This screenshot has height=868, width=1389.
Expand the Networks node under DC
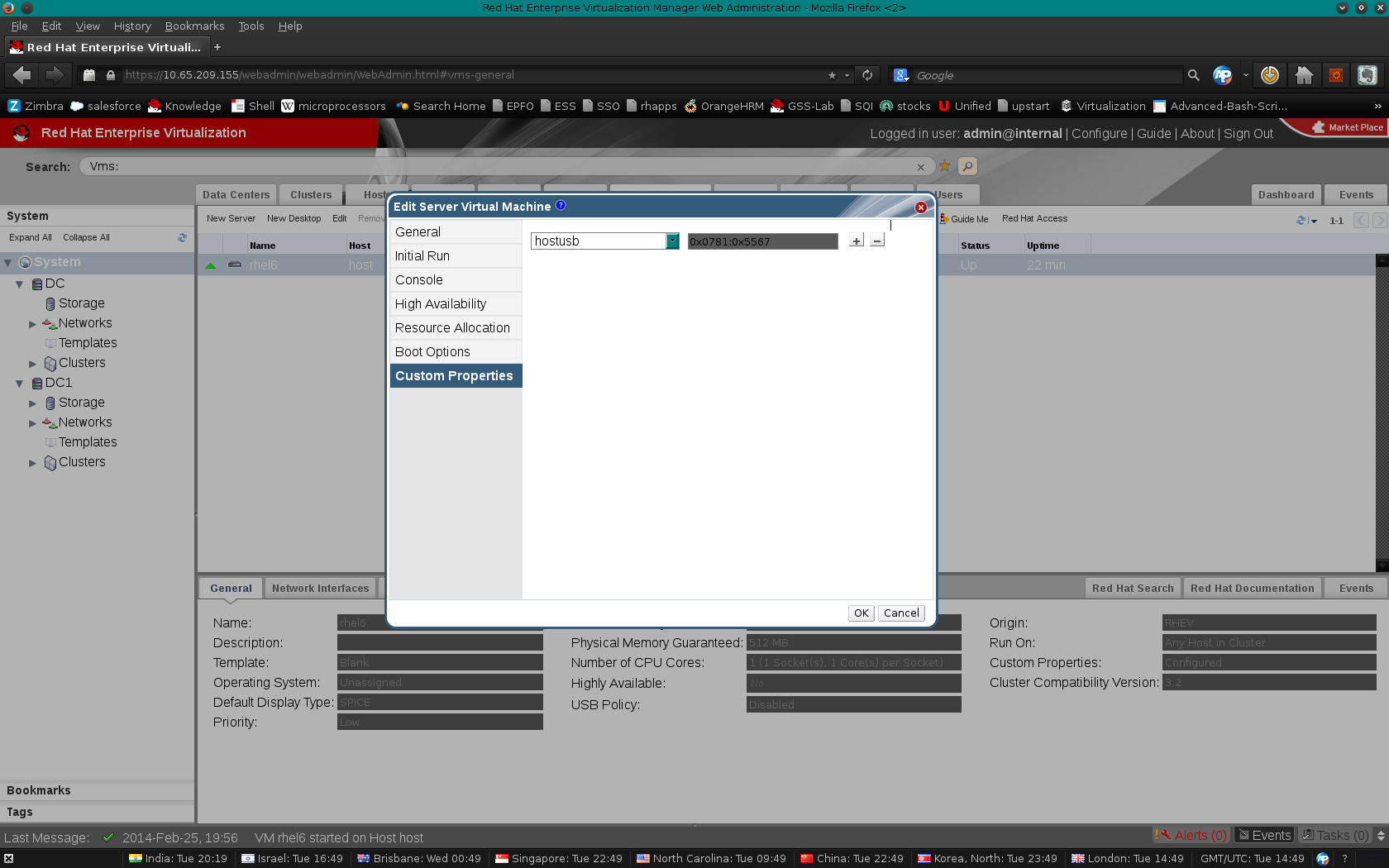[33, 322]
